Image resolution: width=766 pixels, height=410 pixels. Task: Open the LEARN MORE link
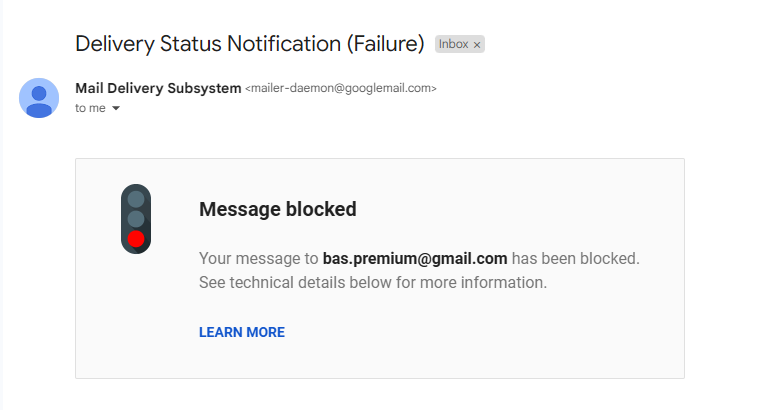tap(242, 332)
